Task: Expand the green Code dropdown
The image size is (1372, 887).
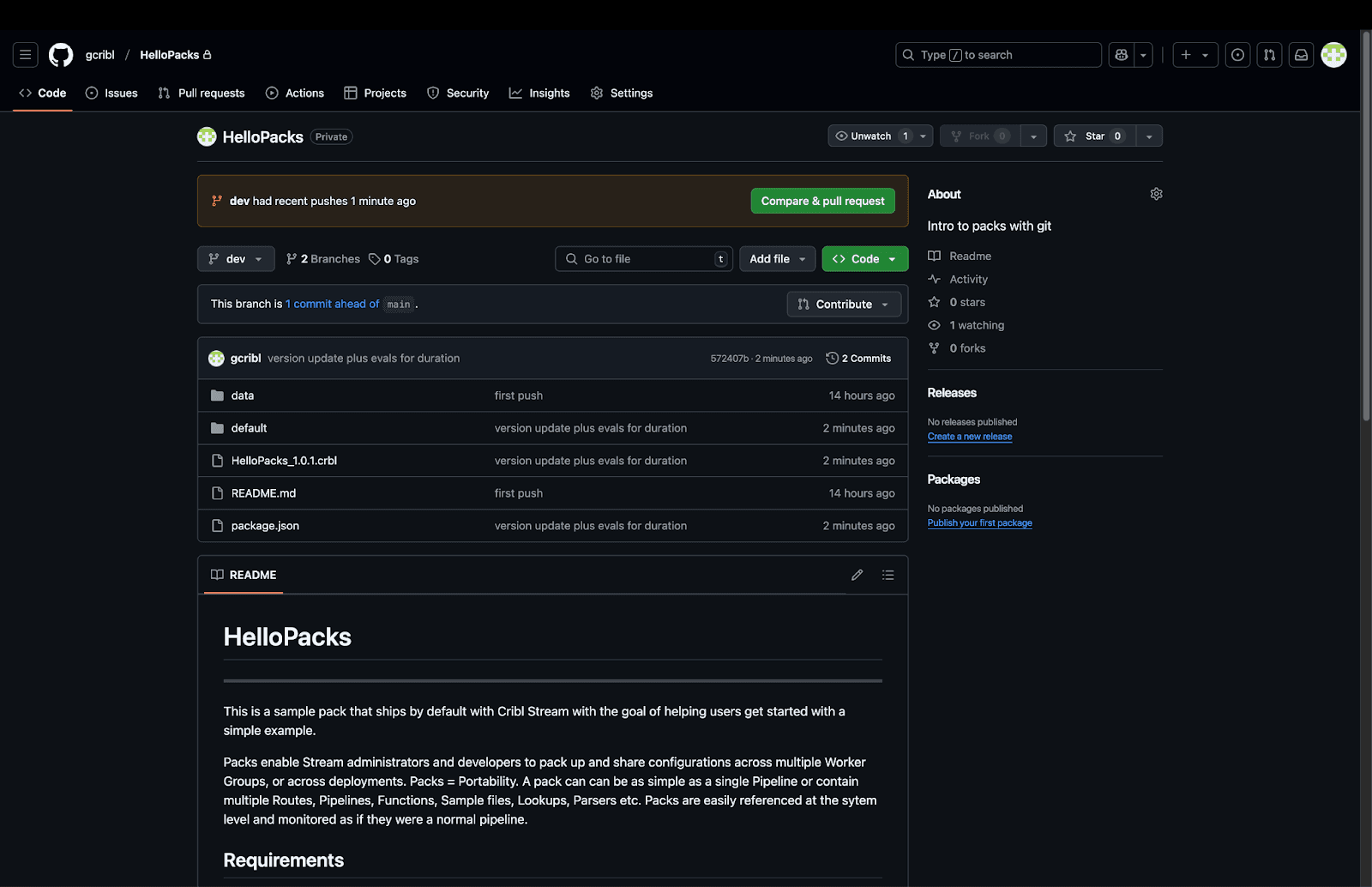Action: (864, 259)
